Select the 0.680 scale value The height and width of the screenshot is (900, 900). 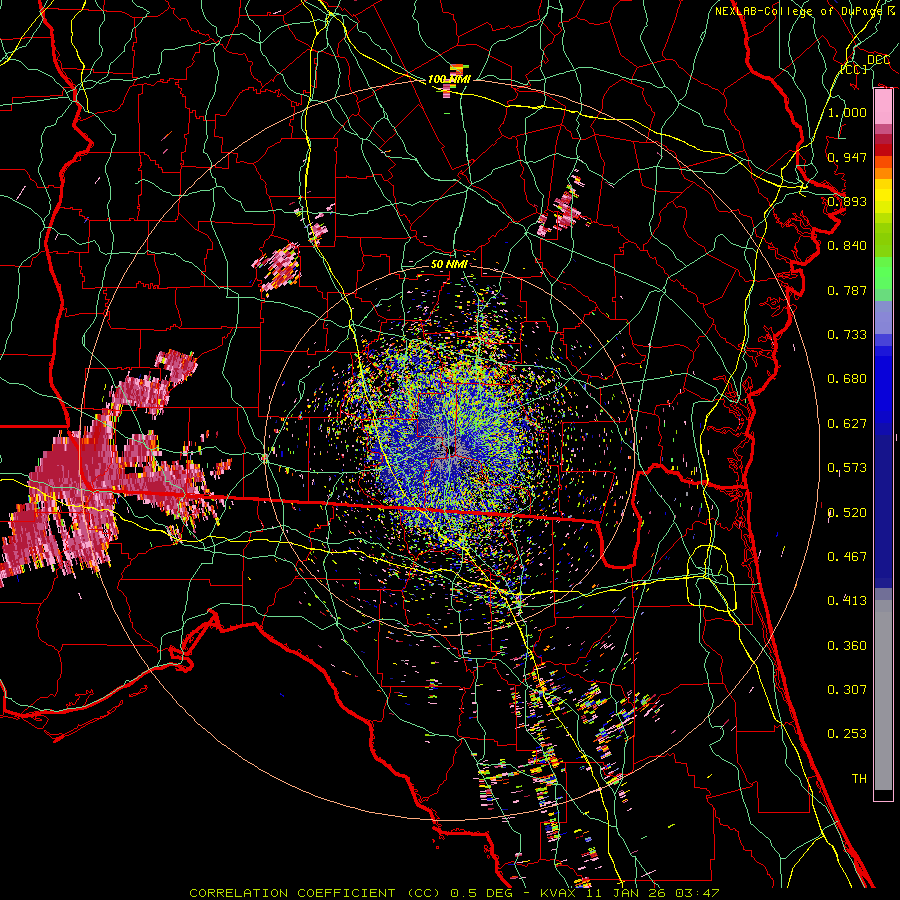(x=847, y=379)
